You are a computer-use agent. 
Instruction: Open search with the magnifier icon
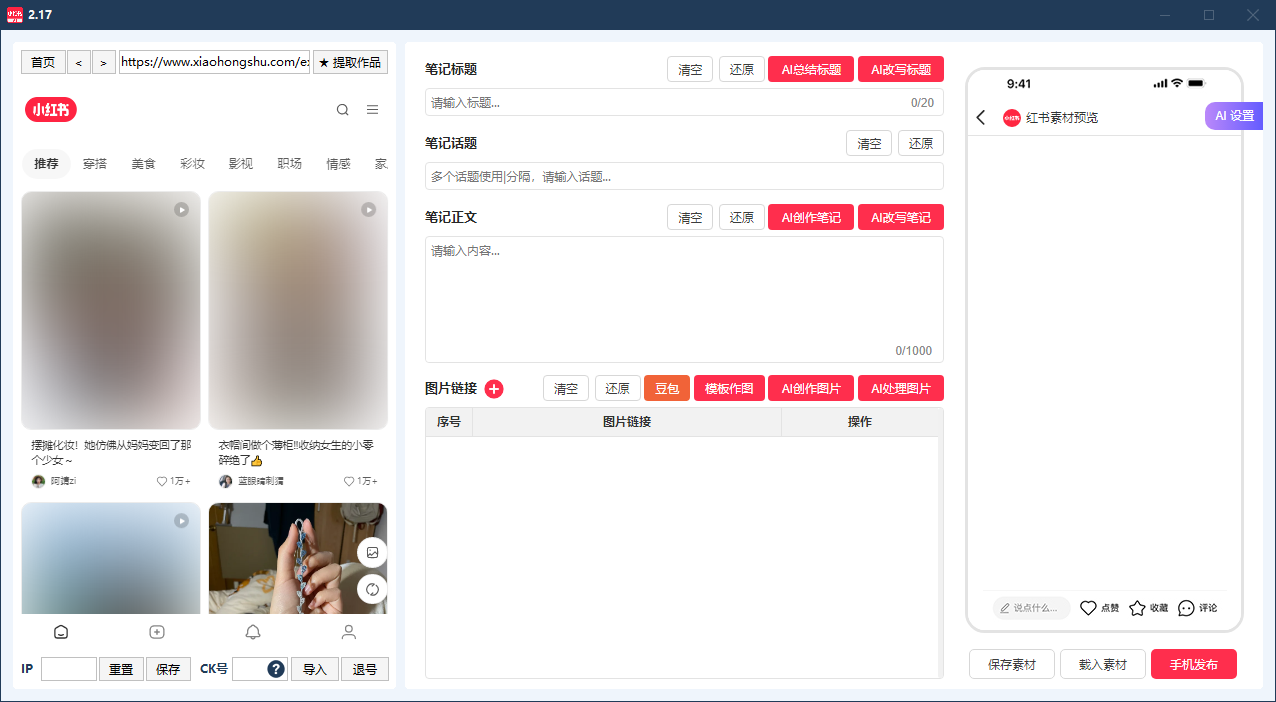(x=343, y=110)
